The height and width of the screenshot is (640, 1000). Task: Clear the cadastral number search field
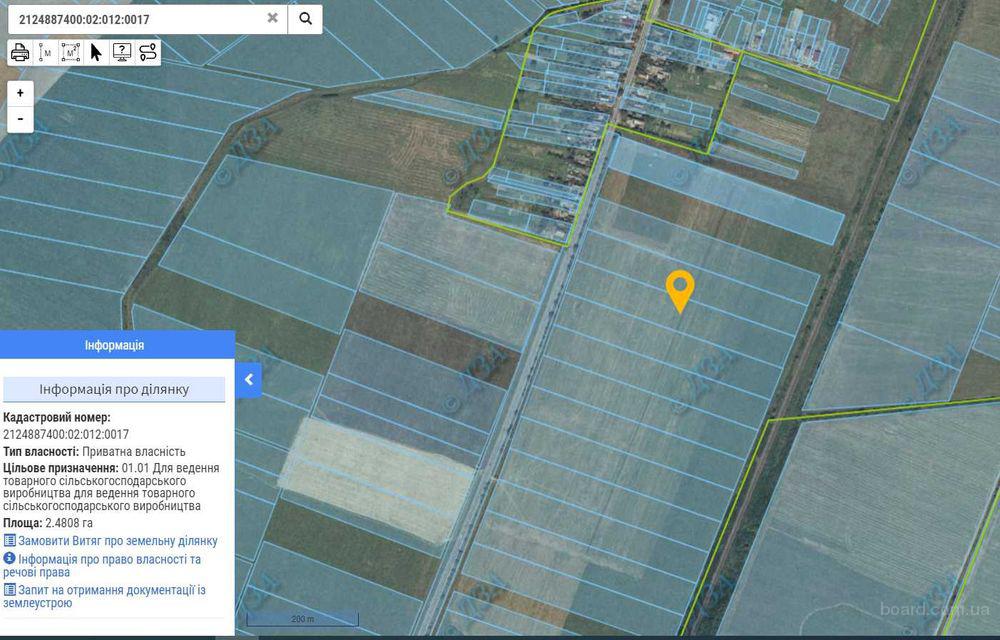pyautogui.click(x=273, y=18)
